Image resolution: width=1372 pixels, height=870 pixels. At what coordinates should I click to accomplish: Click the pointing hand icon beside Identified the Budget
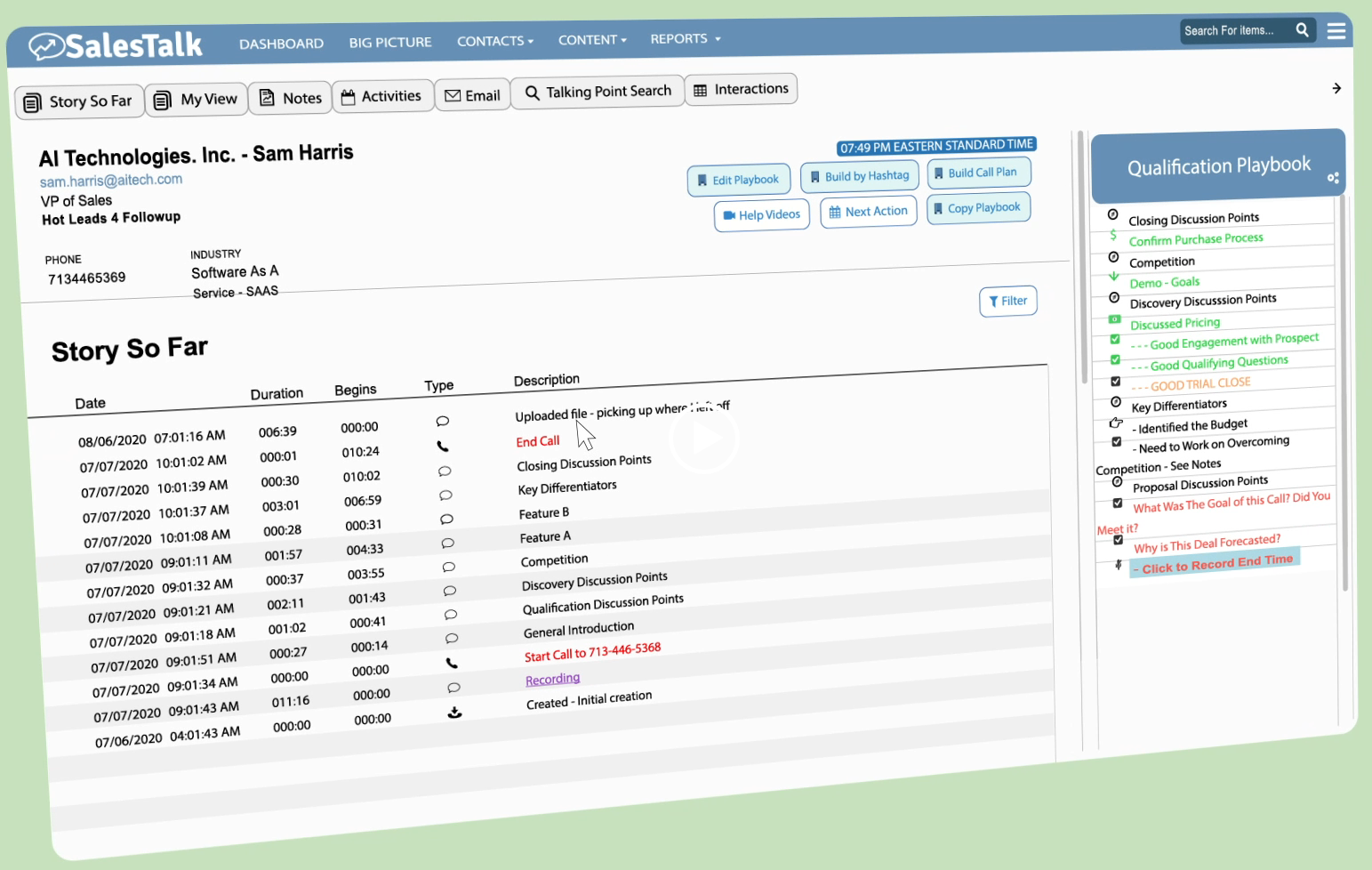tap(1116, 423)
